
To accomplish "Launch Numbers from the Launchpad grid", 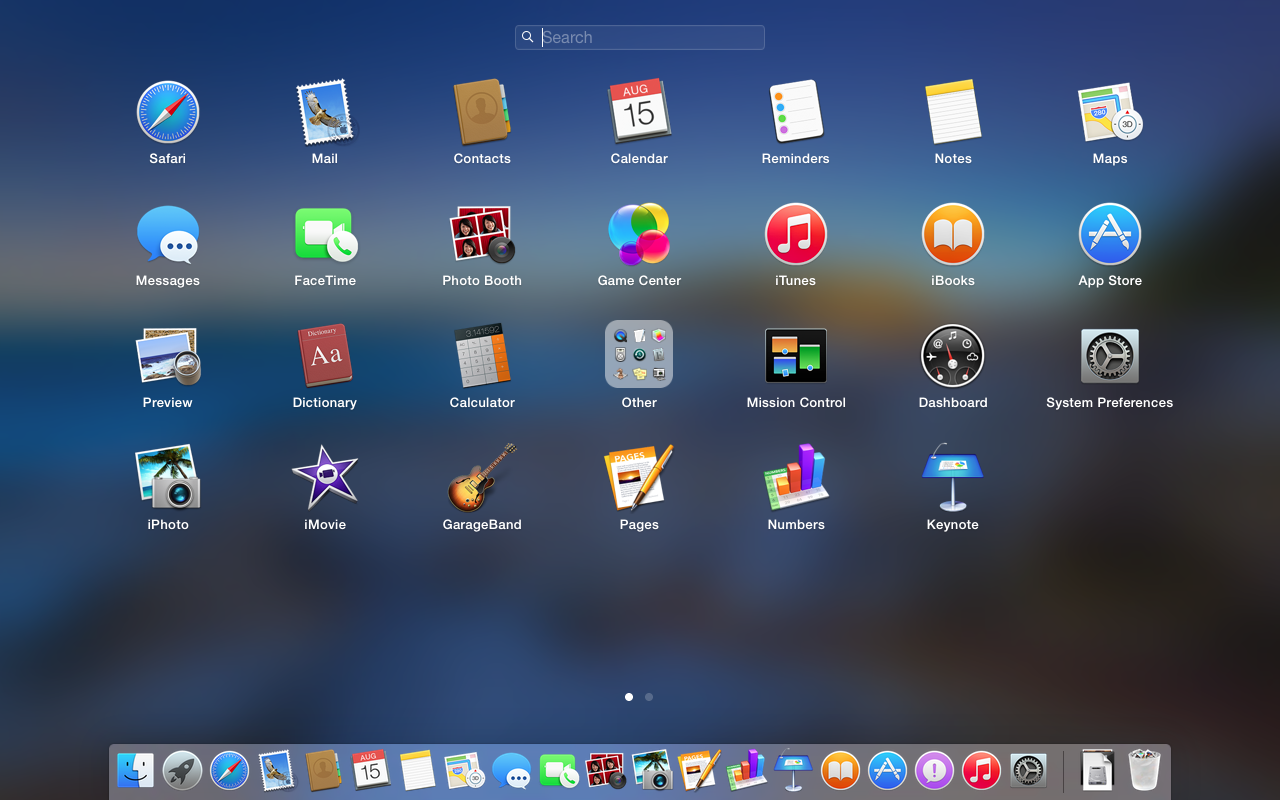I will [x=796, y=478].
